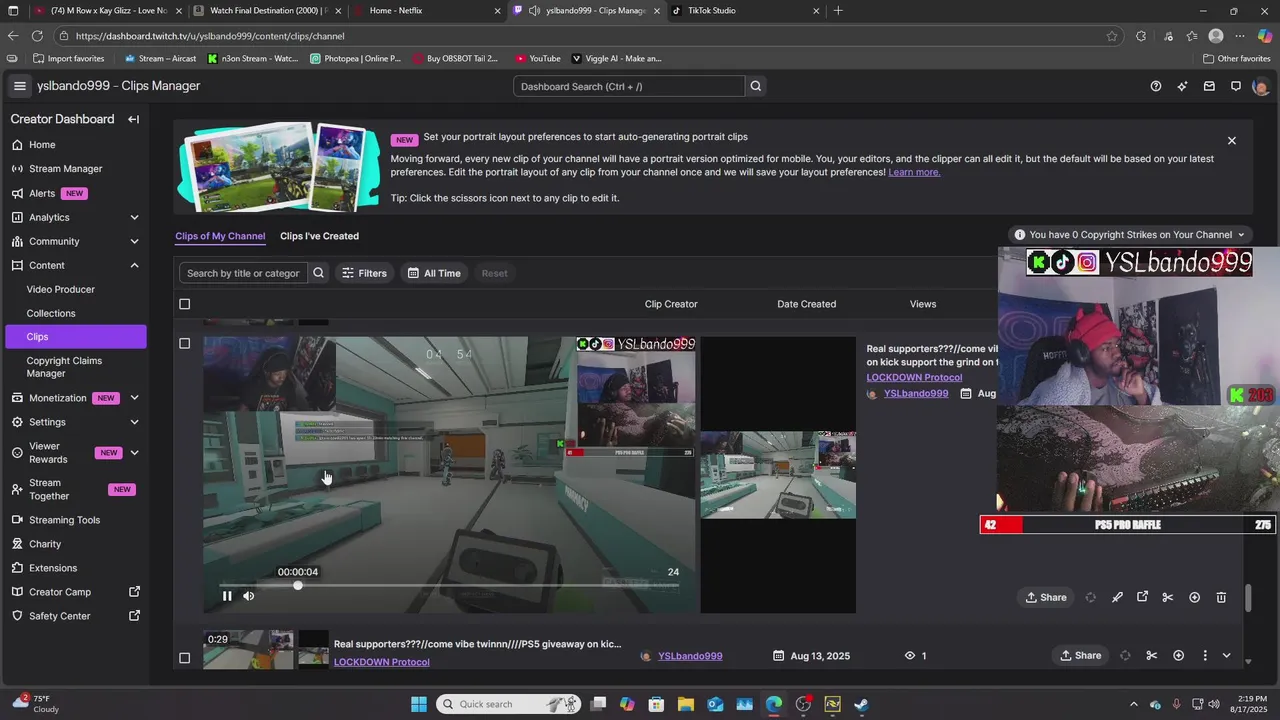Viewport: 1280px width, 720px height.
Task: Open Microsoft Edge taskbar icon
Action: pyautogui.click(x=774, y=704)
